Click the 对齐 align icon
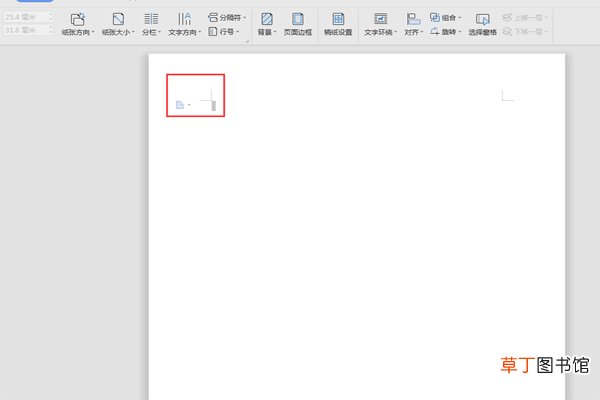The height and width of the screenshot is (400, 600). pyautogui.click(x=413, y=19)
